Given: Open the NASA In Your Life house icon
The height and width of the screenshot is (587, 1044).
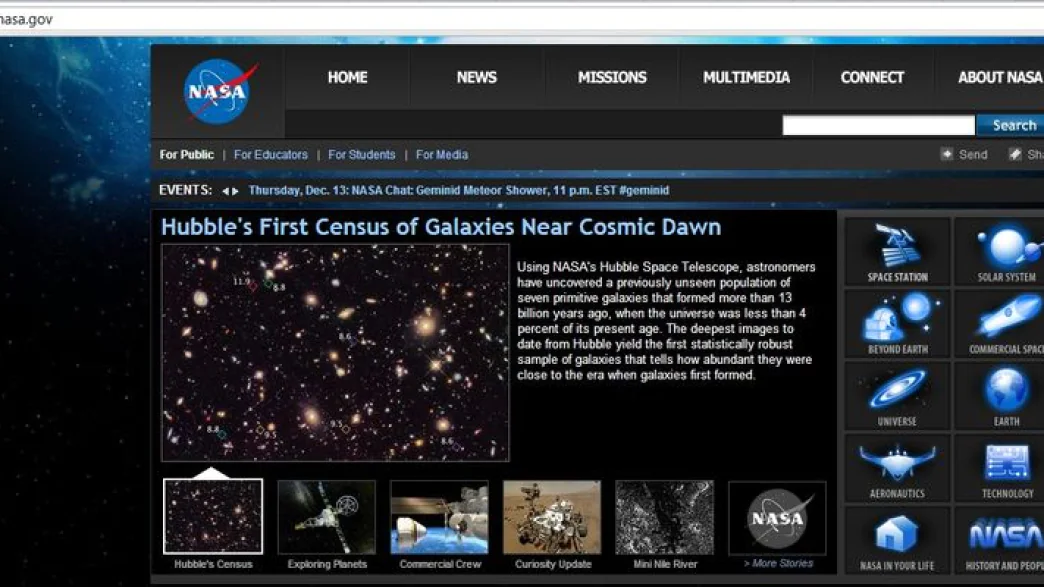Looking at the screenshot, I should coord(898,540).
